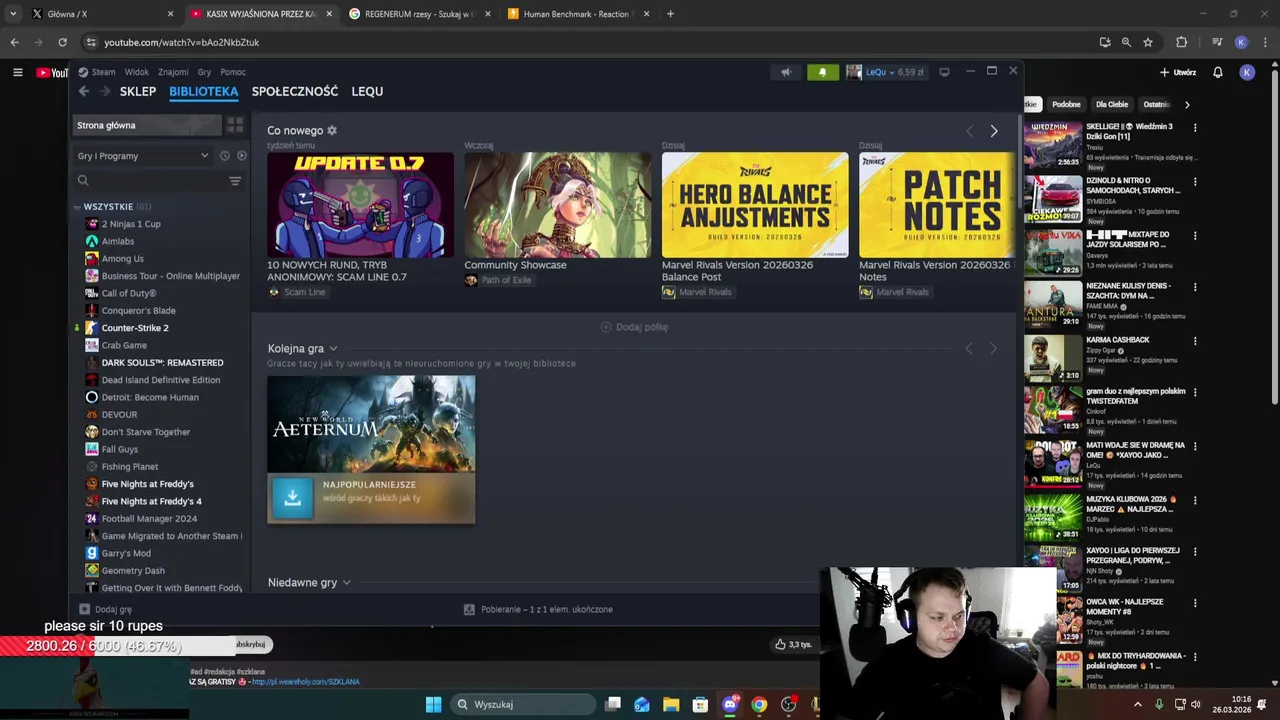Switch to REGENERUM browser tab

click(420, 14)
